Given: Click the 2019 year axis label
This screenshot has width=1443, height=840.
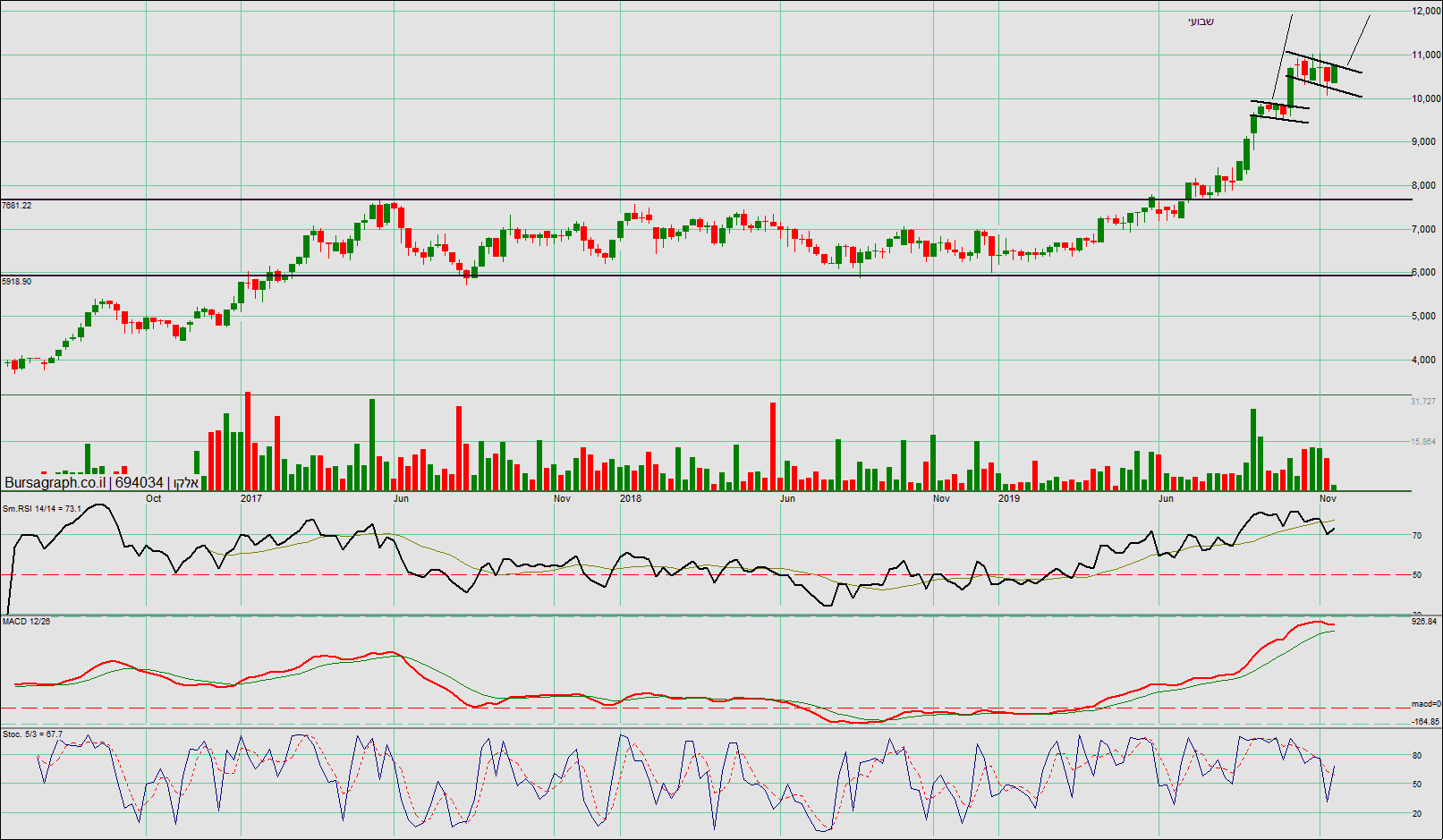Looking at the screenshot, I should pos(1009,498).
